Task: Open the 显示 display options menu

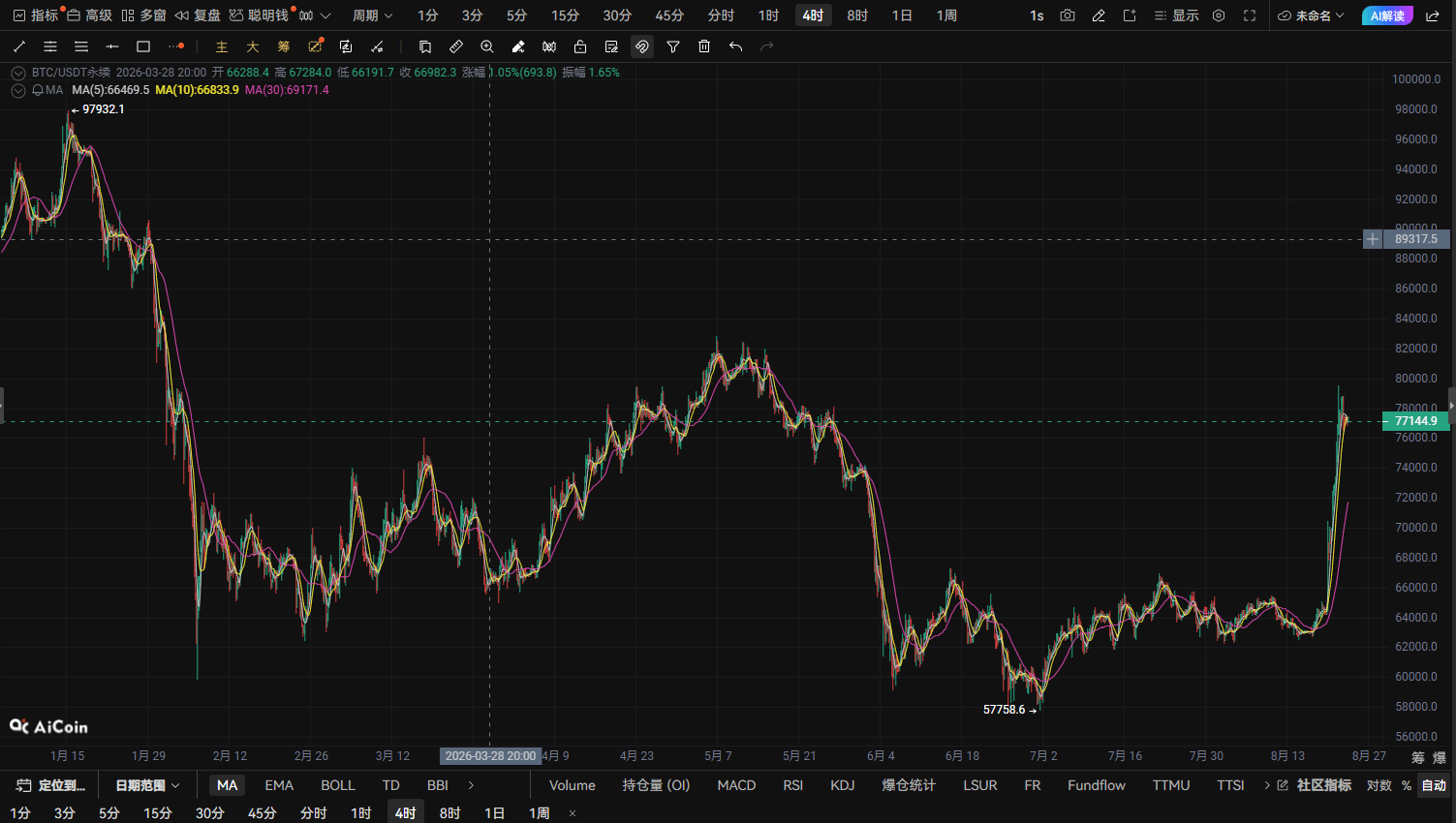Action: [1176, 15]
